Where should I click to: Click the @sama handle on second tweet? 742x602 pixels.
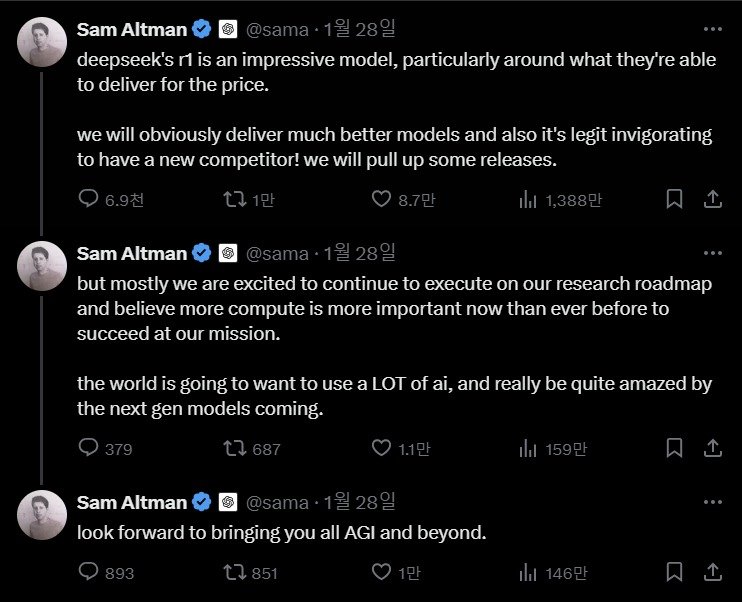click(x=276, y=252)
